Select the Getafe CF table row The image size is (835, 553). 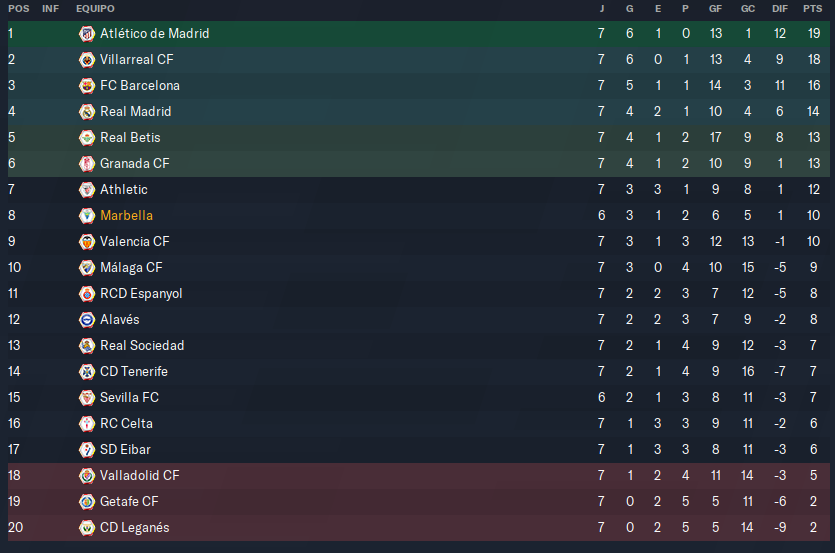pos(419,502)
